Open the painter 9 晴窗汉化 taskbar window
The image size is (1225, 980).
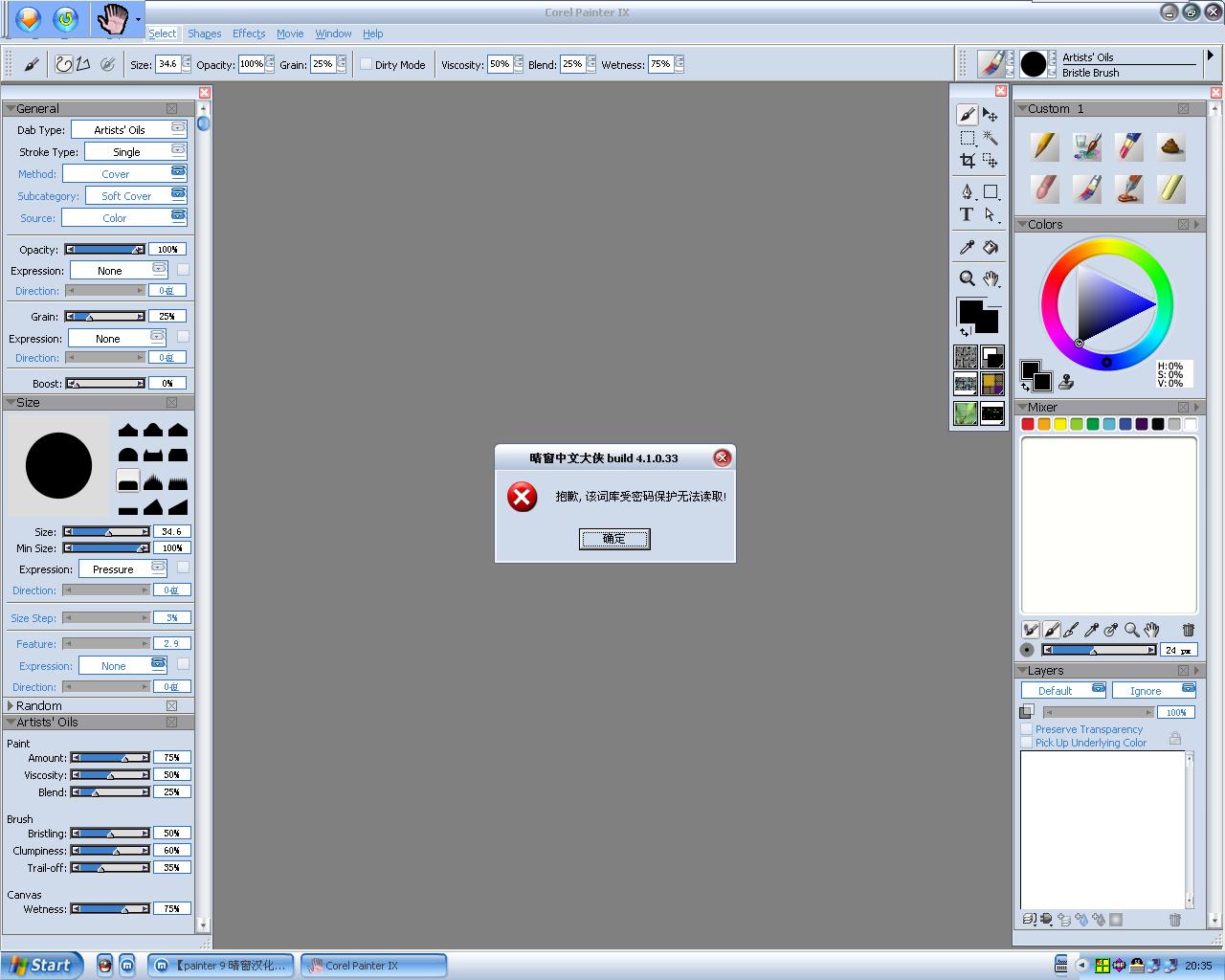222,965
